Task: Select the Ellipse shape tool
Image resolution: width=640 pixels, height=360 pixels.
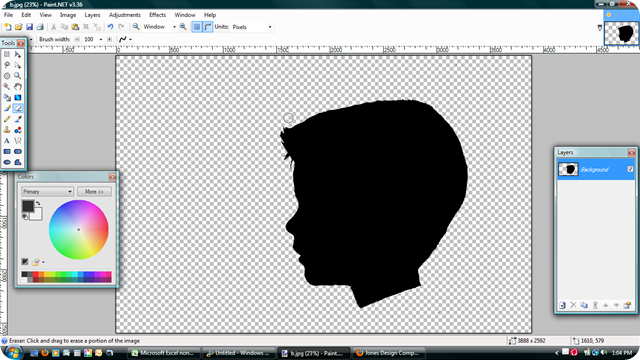Action: pos(7,162)
